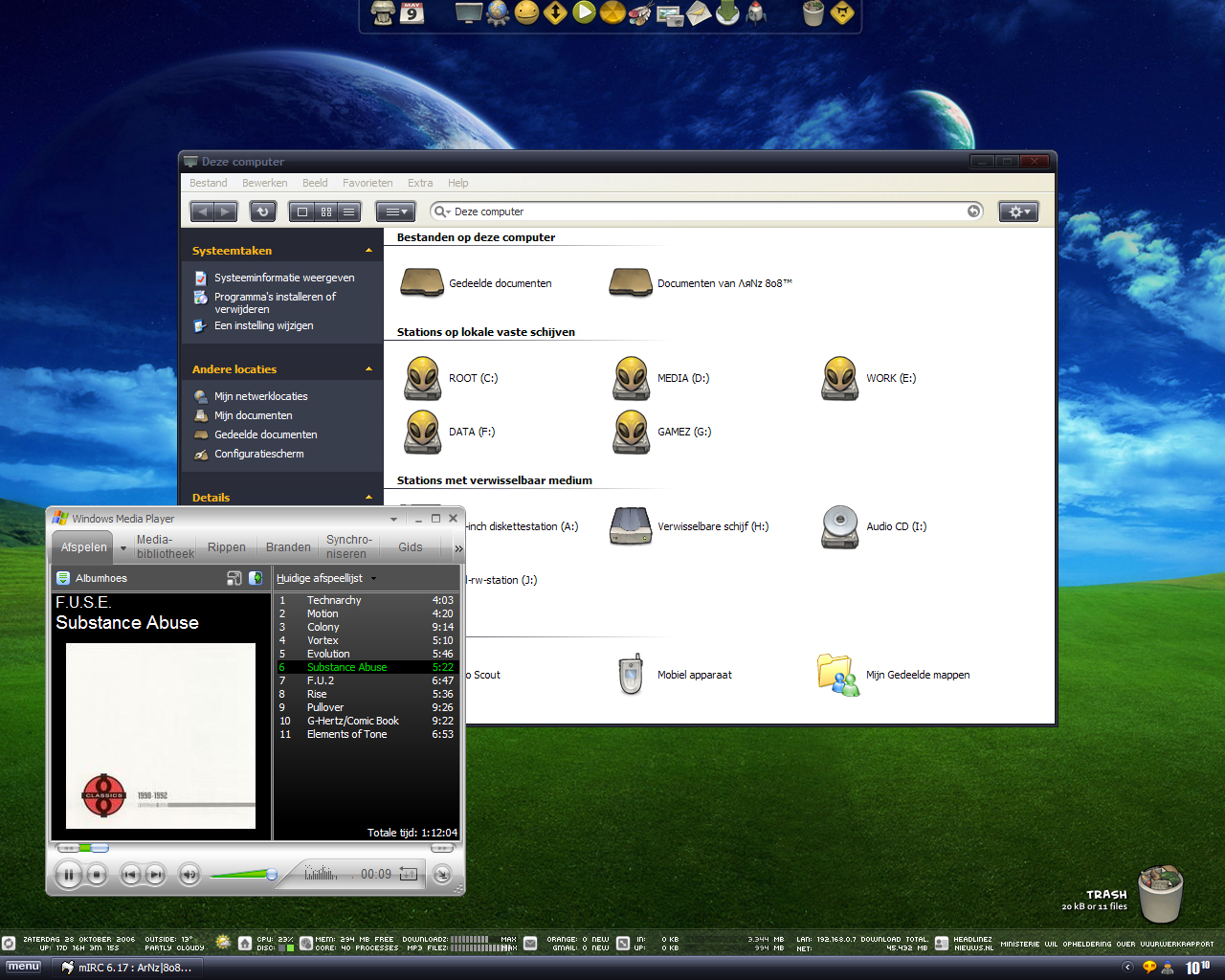Switch Explorer to list view icon
1225x980 pixels.
349,212
